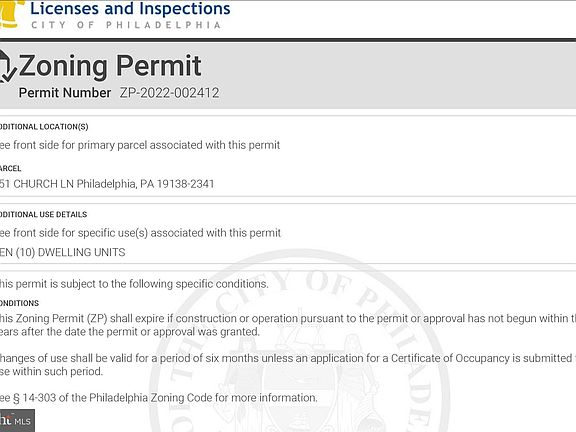
Task: Click the City of Philadelphia seal watermark
Action: (299, 342)
